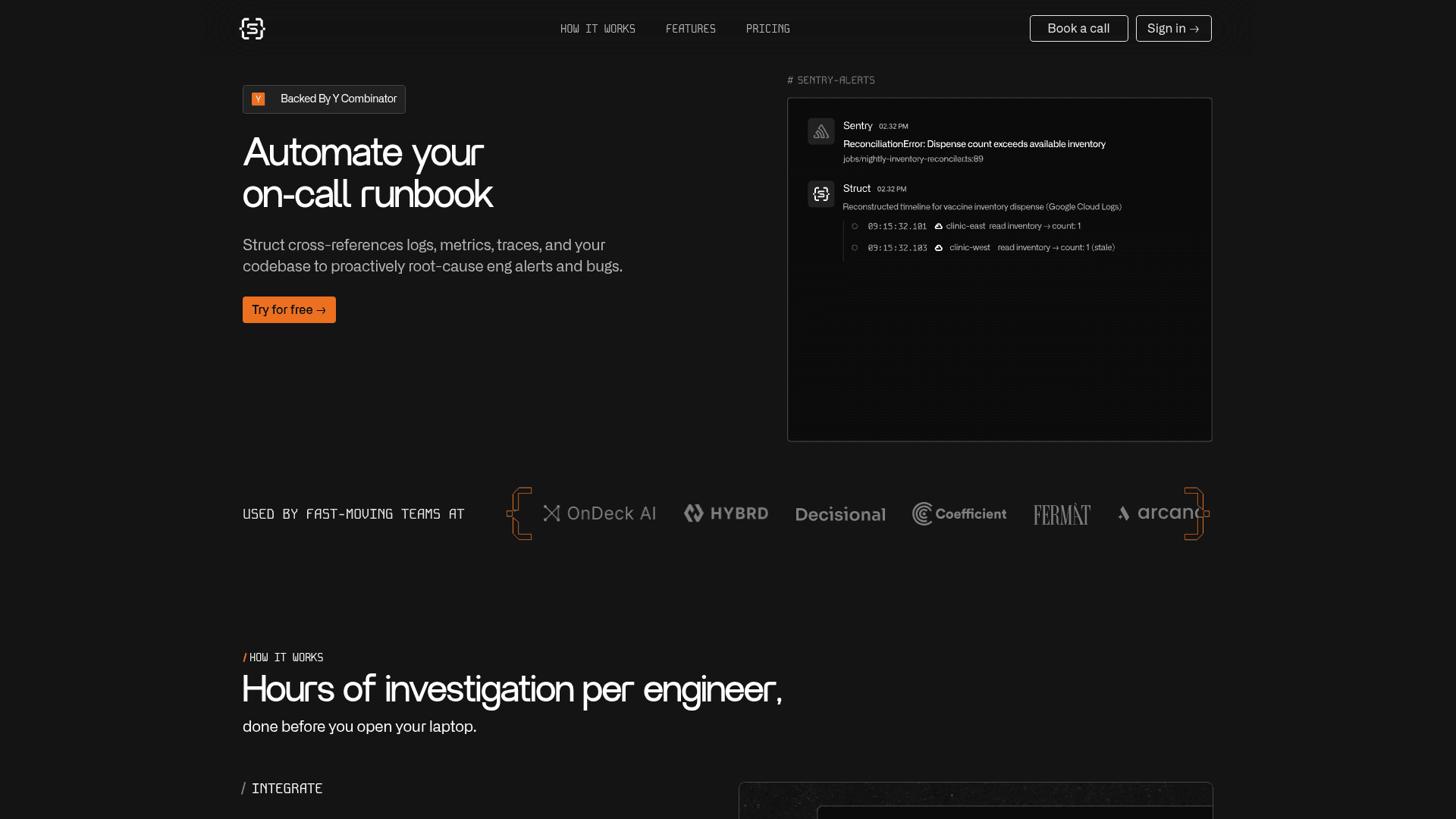Click the FERMAT logo

[x=1062, y=514]
